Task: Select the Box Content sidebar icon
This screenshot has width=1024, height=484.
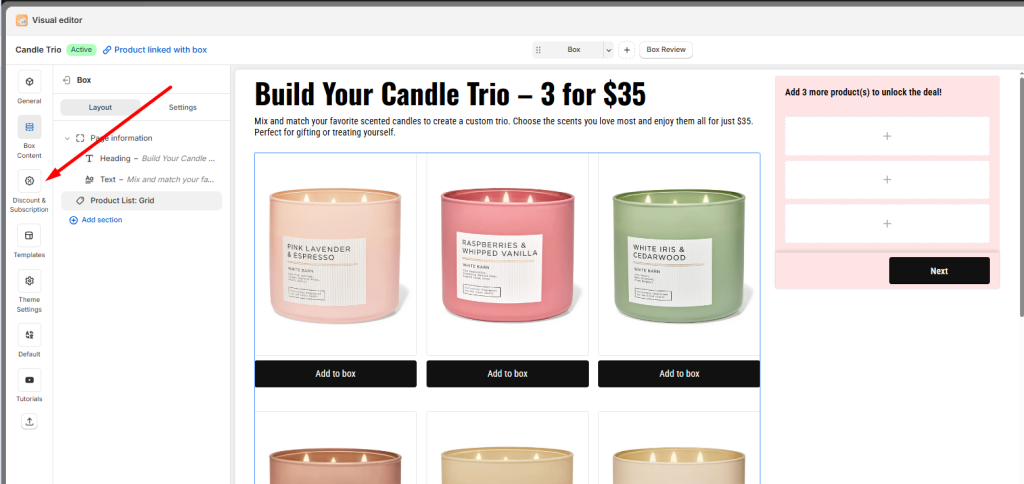Action: point(29,127)
